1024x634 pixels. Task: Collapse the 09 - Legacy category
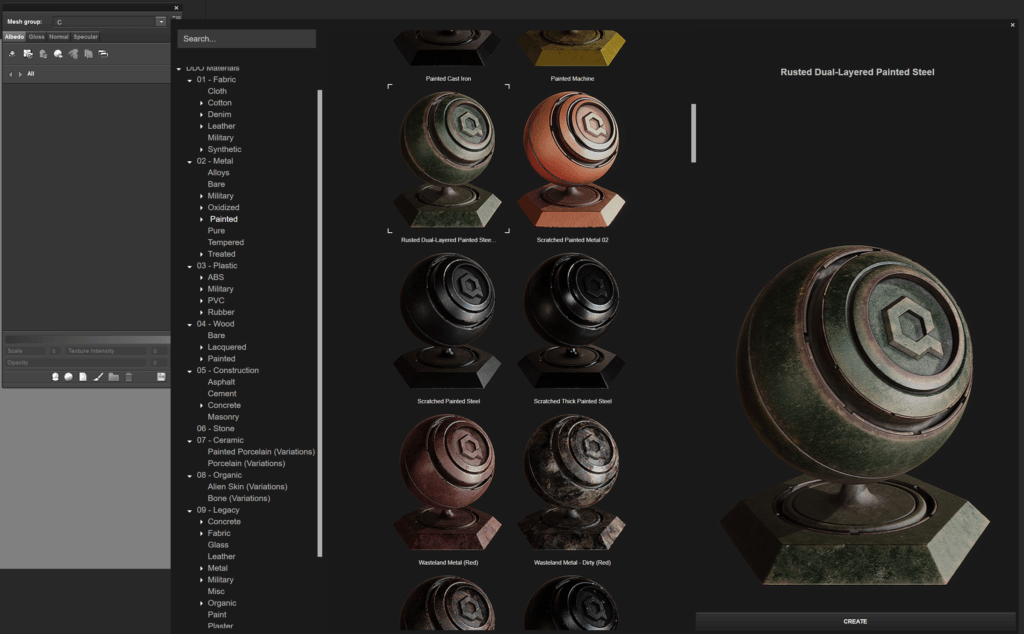189,511
